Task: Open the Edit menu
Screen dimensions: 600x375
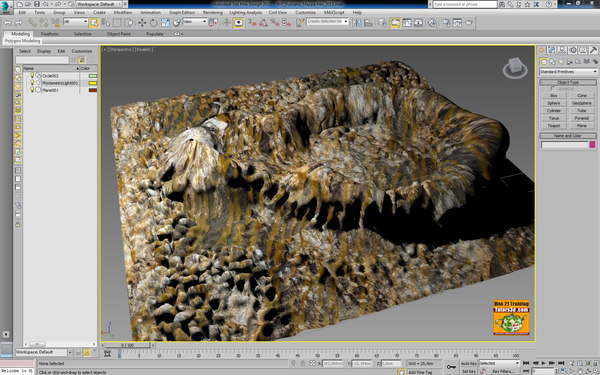Action: (22, 12)
